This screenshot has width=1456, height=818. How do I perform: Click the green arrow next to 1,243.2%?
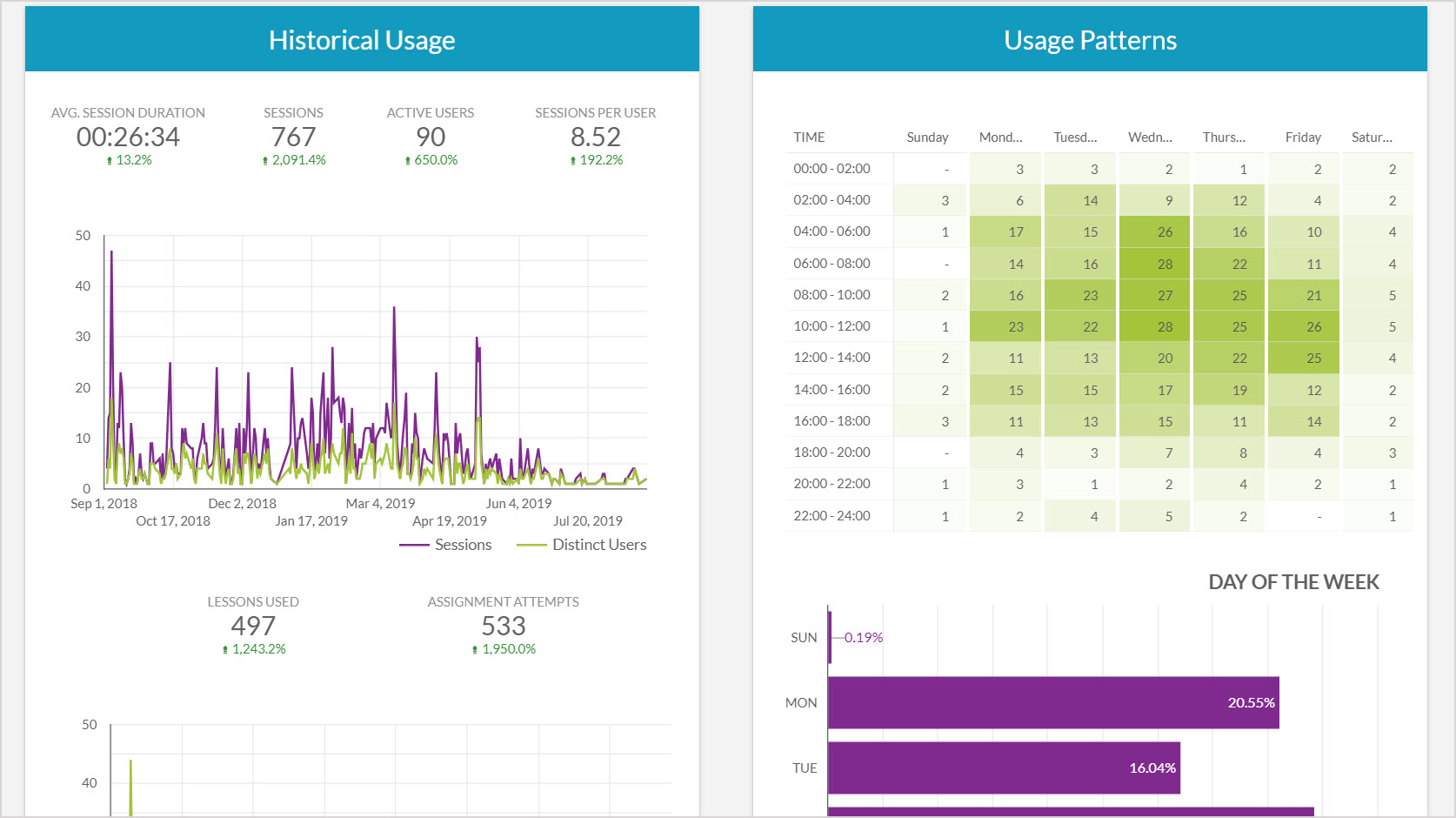(225, 650)
